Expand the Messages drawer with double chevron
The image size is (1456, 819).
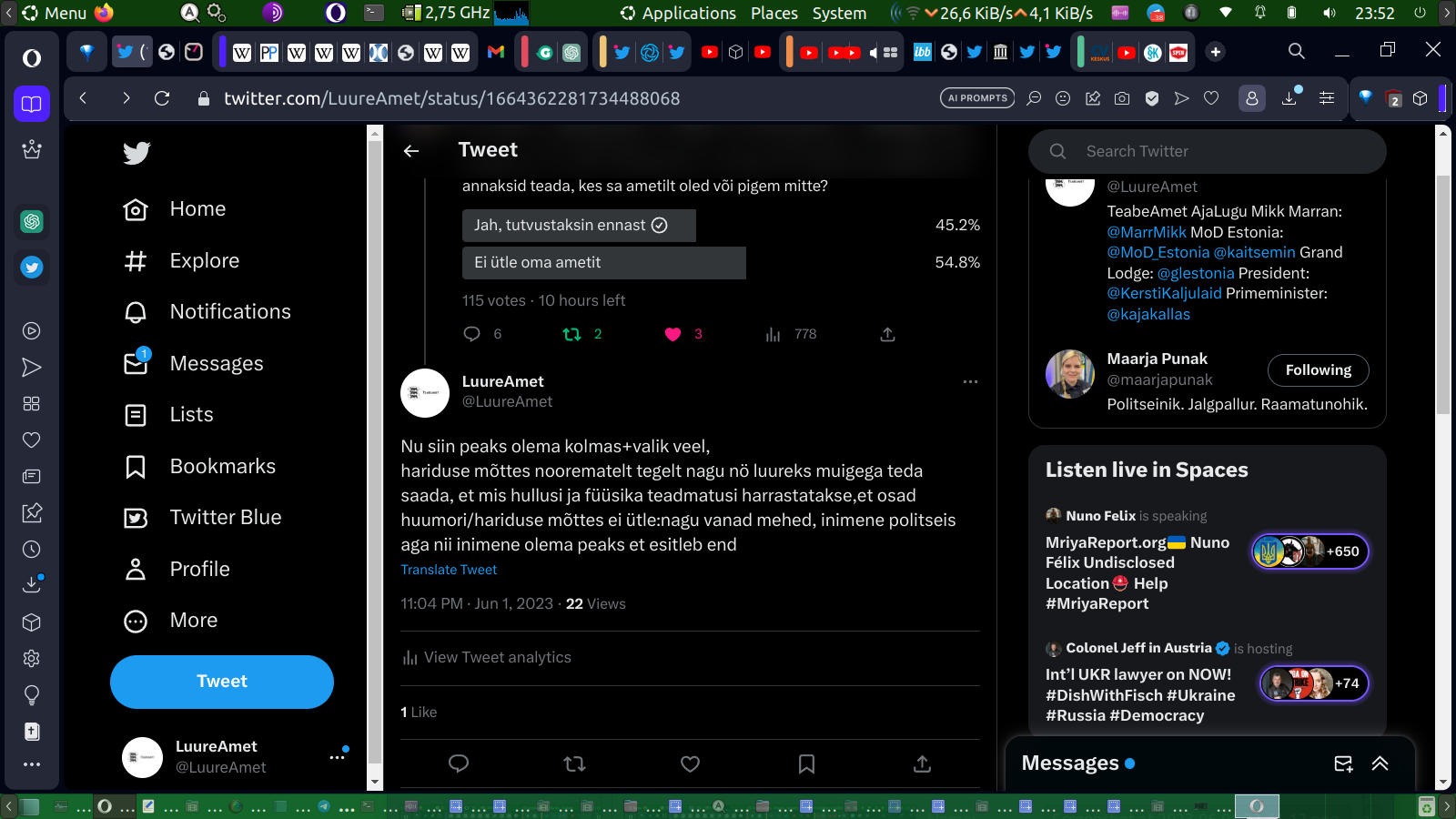click(1380, 763)
